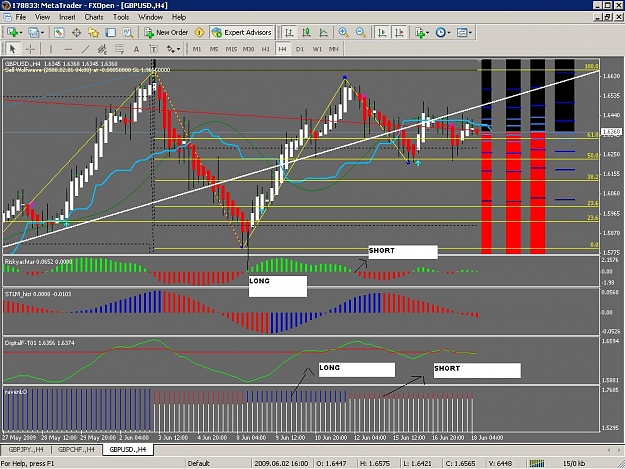Switch chart to bar chart style

[x=289, y=33]
